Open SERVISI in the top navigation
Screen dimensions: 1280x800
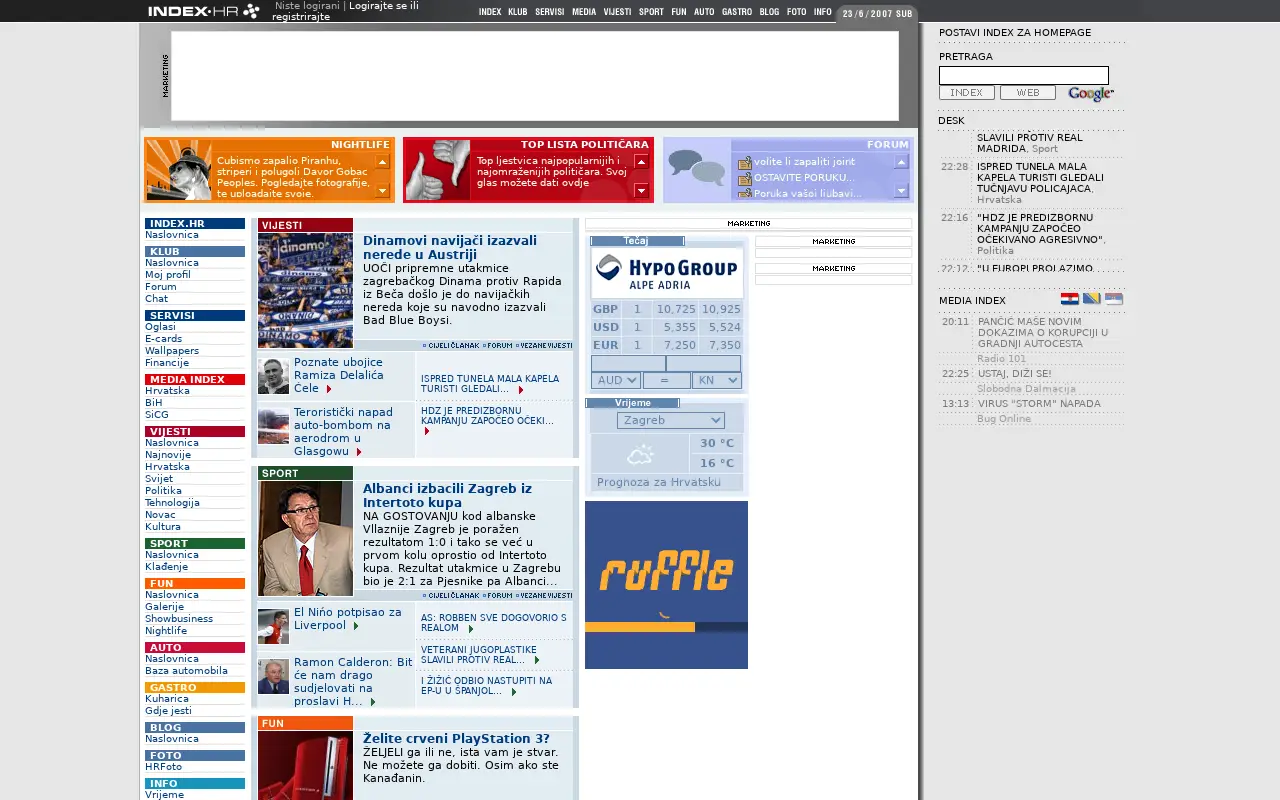tap(549, 12)
